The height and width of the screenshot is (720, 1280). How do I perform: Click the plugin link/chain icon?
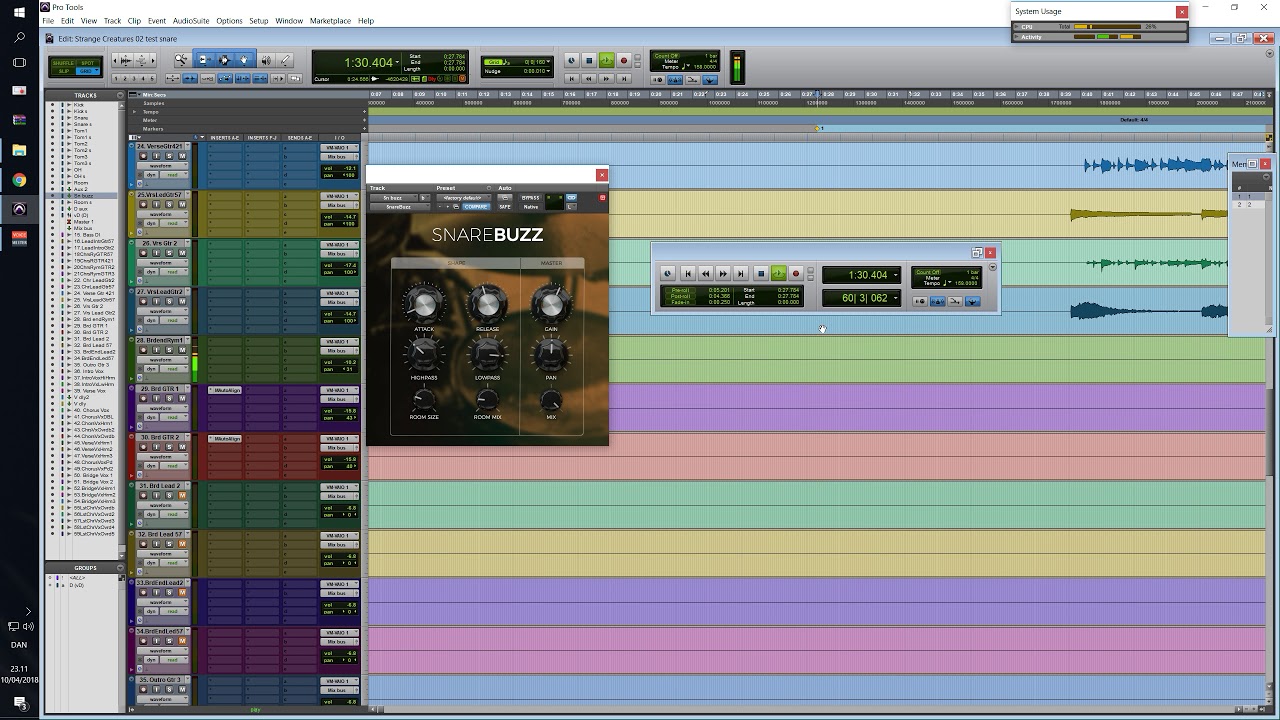point(572,198)
